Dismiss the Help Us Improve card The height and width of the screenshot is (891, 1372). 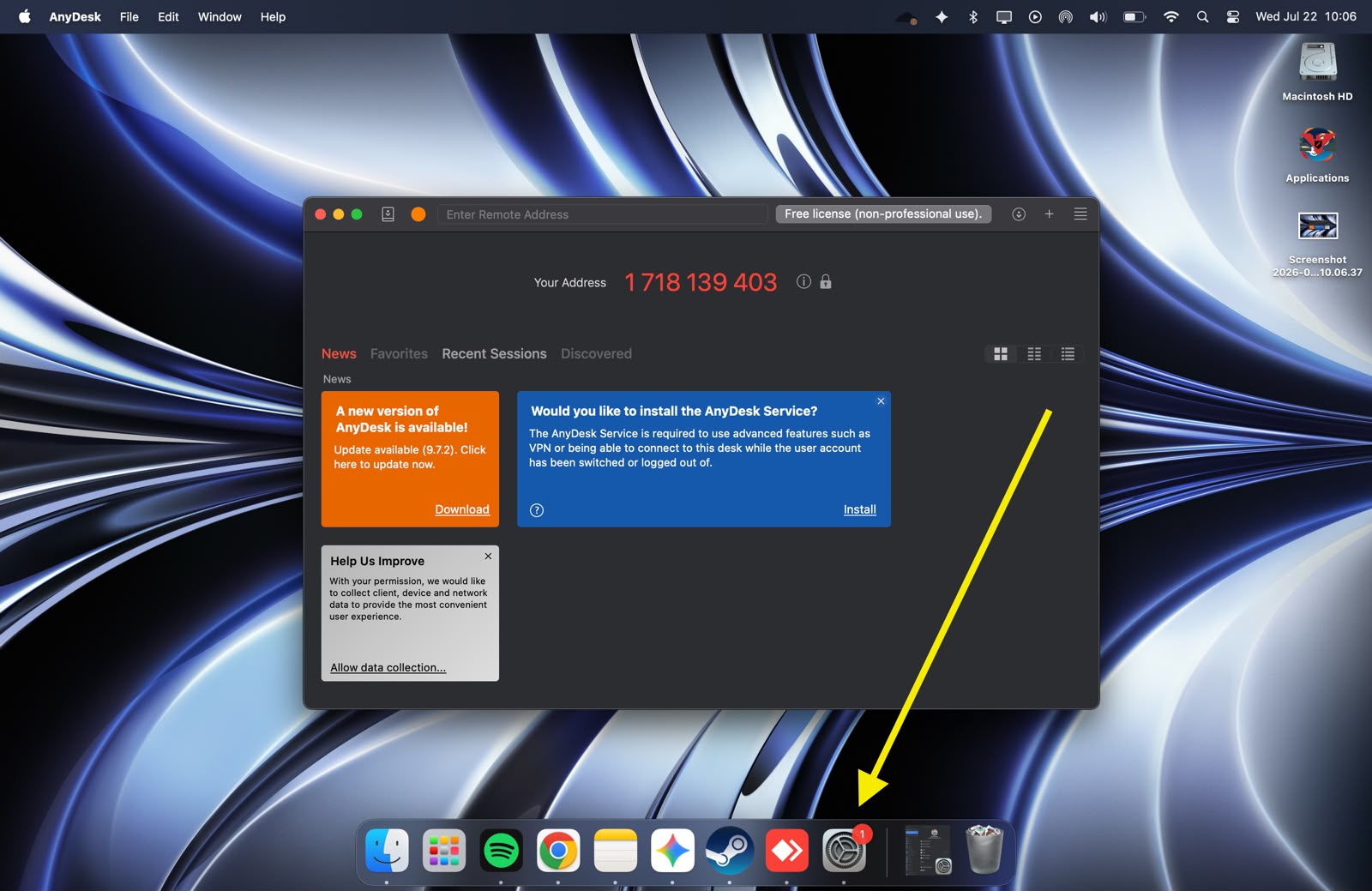click(x=488, y=557)
